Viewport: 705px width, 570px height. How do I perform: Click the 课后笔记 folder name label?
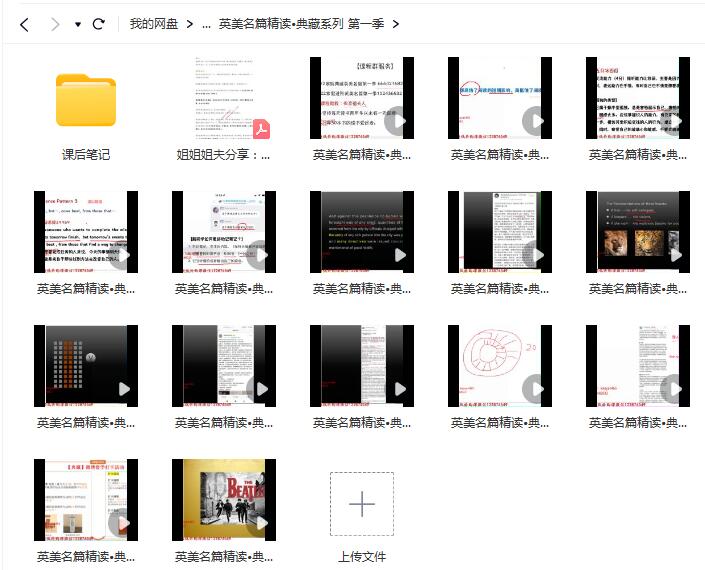point(86,155)
